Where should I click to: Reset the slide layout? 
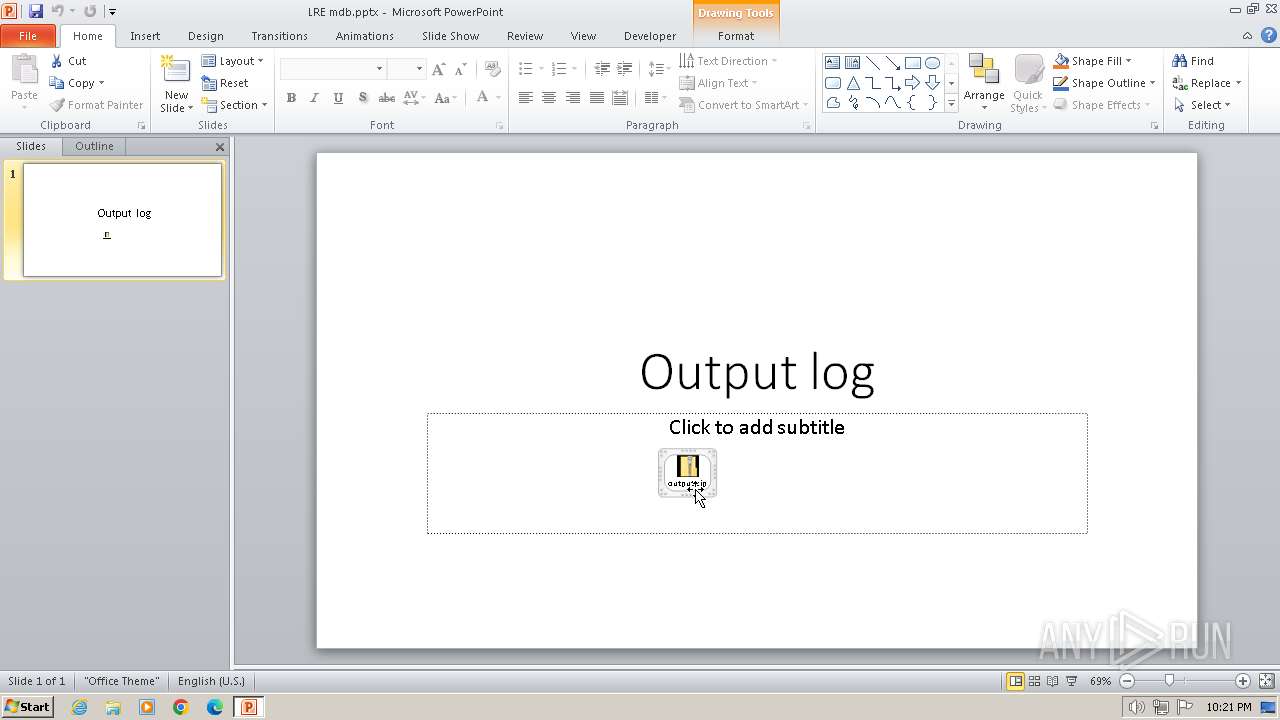225,83
